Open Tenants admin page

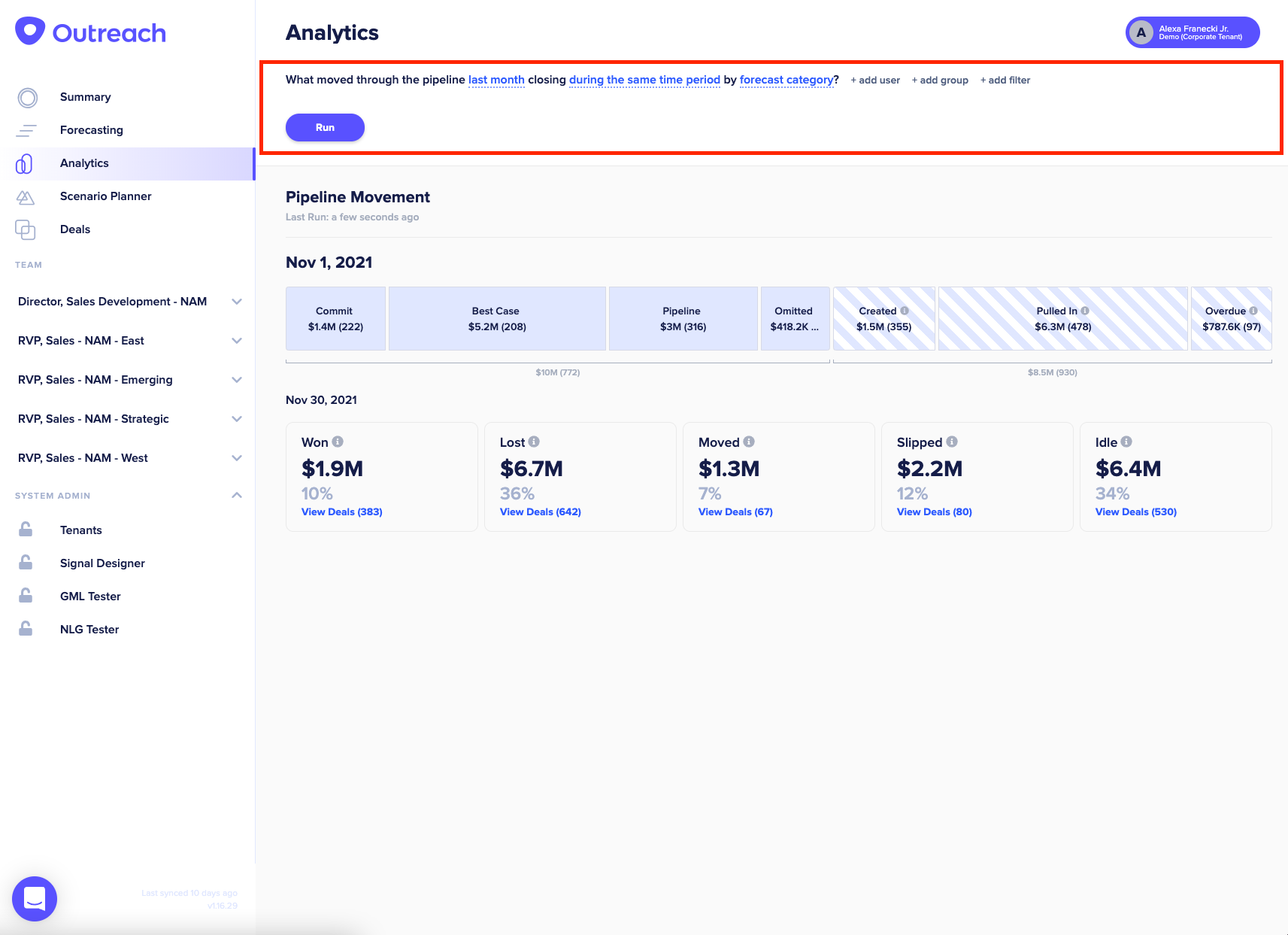pyautogui.click(x=81, y=530)
